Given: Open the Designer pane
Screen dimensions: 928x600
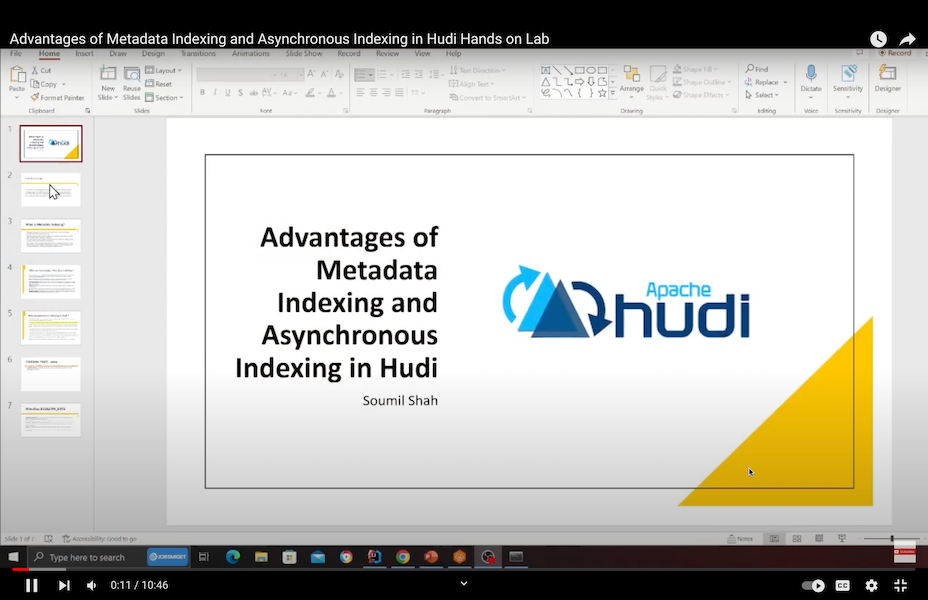Looking at the screenshot, I should pyautogui.click(x=887, y=78).
